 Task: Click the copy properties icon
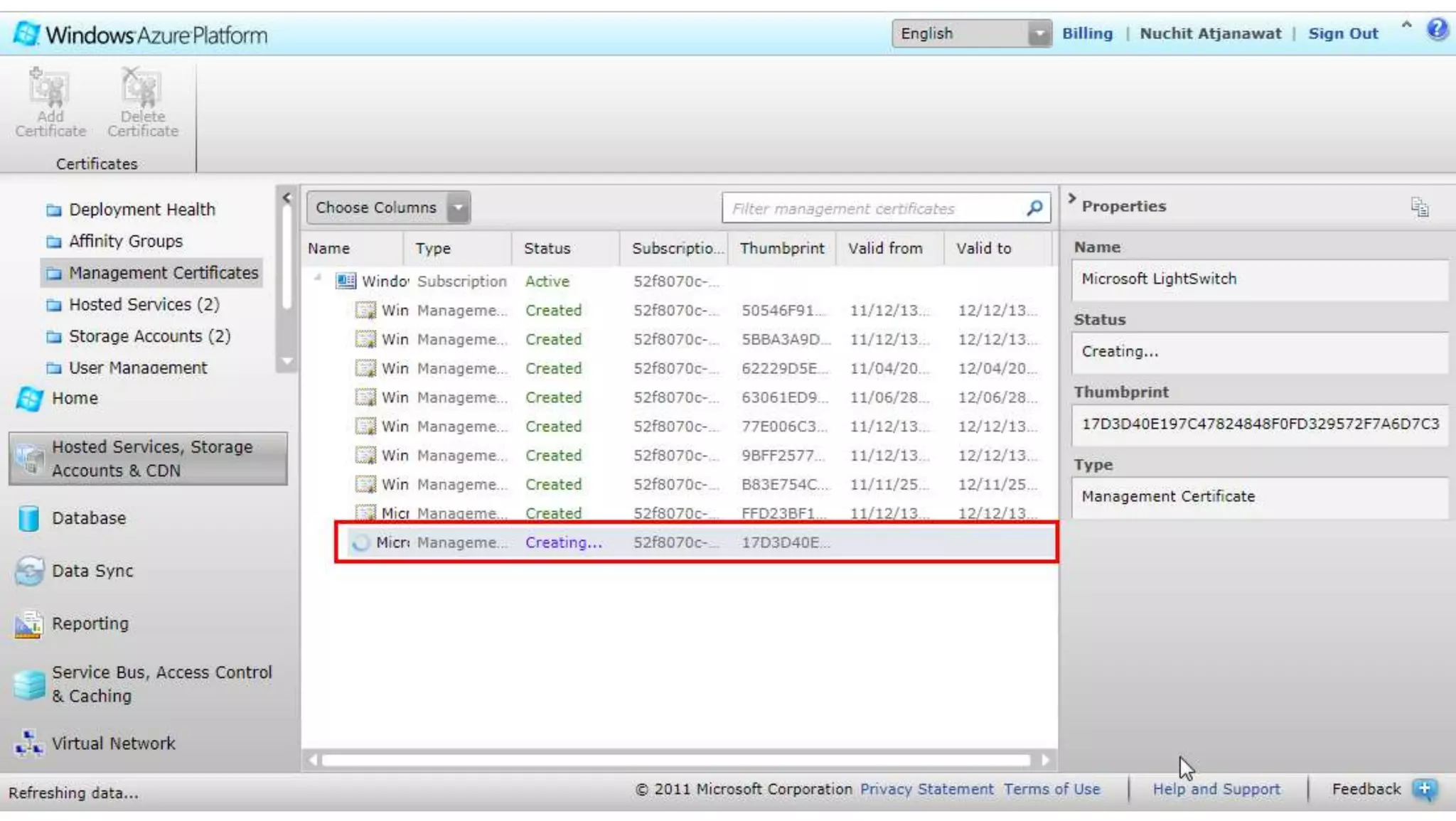[1419, 207]
